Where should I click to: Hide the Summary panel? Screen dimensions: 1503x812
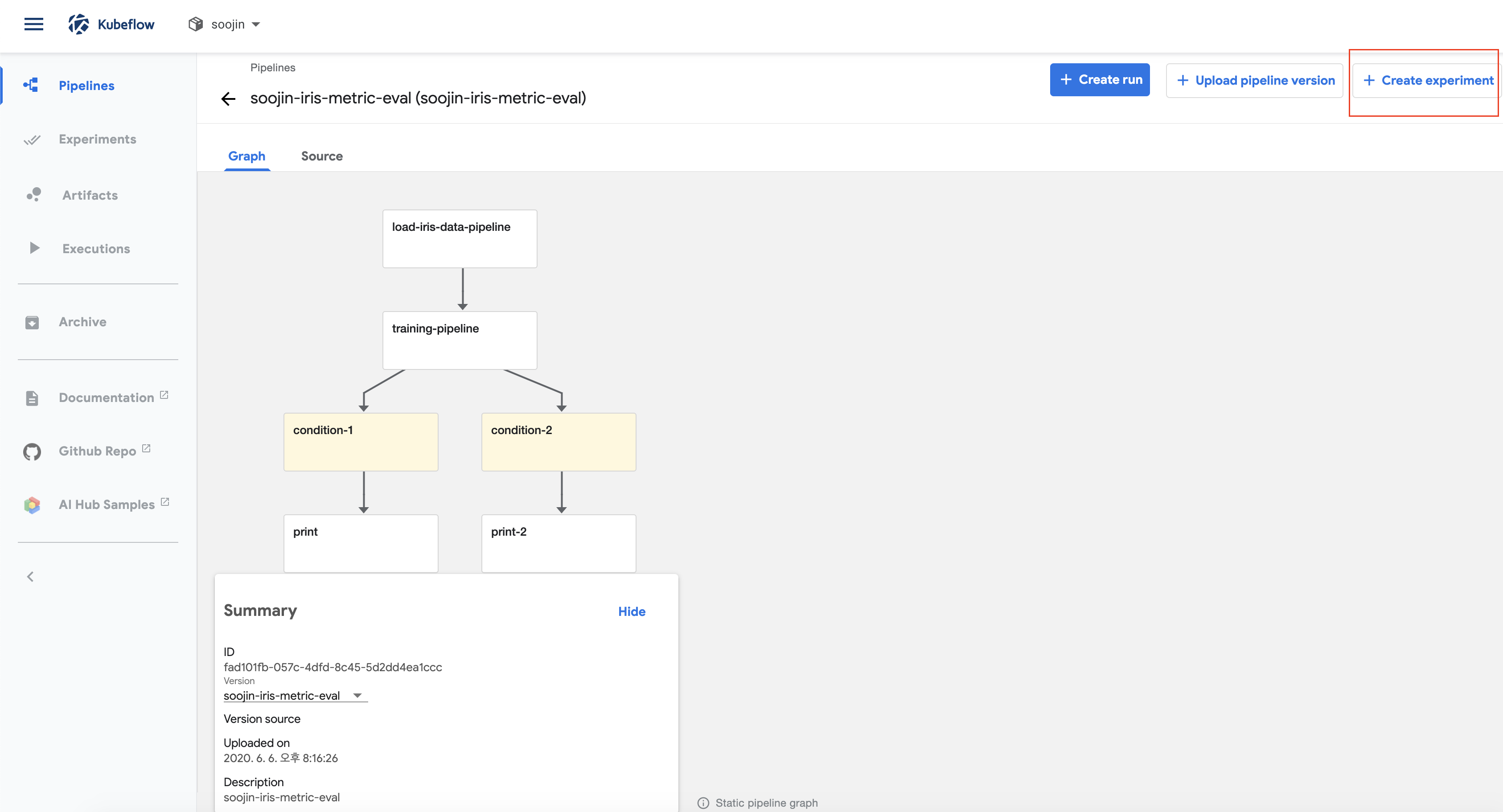631,611
